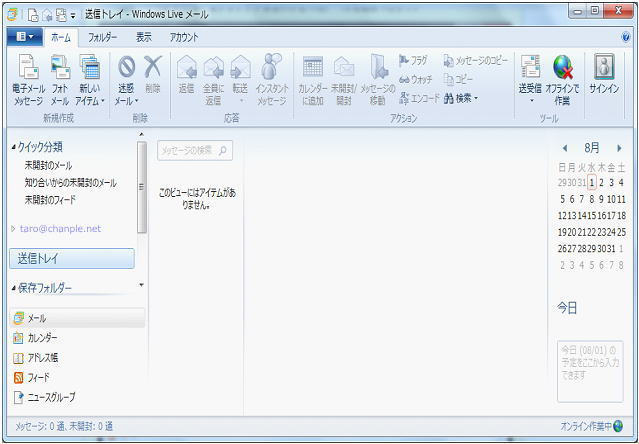
Task: Click the search magnifier icon
Action: tap(223, 151)
